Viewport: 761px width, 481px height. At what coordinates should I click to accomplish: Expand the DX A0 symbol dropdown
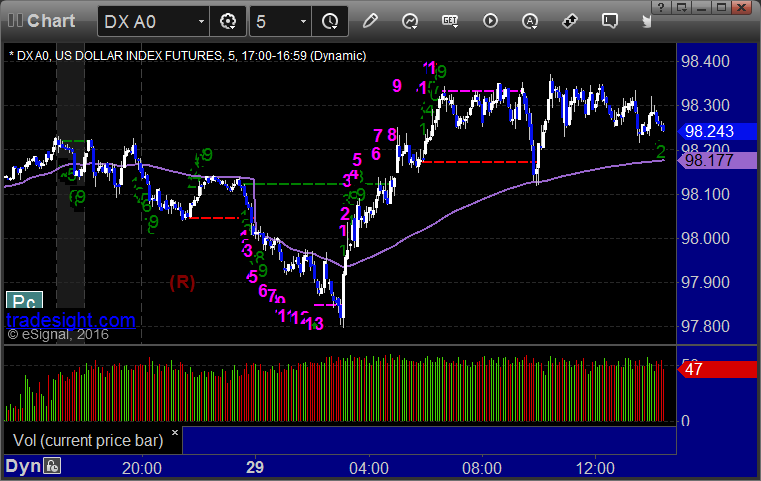pyautogui.click(x=201, y=21)
